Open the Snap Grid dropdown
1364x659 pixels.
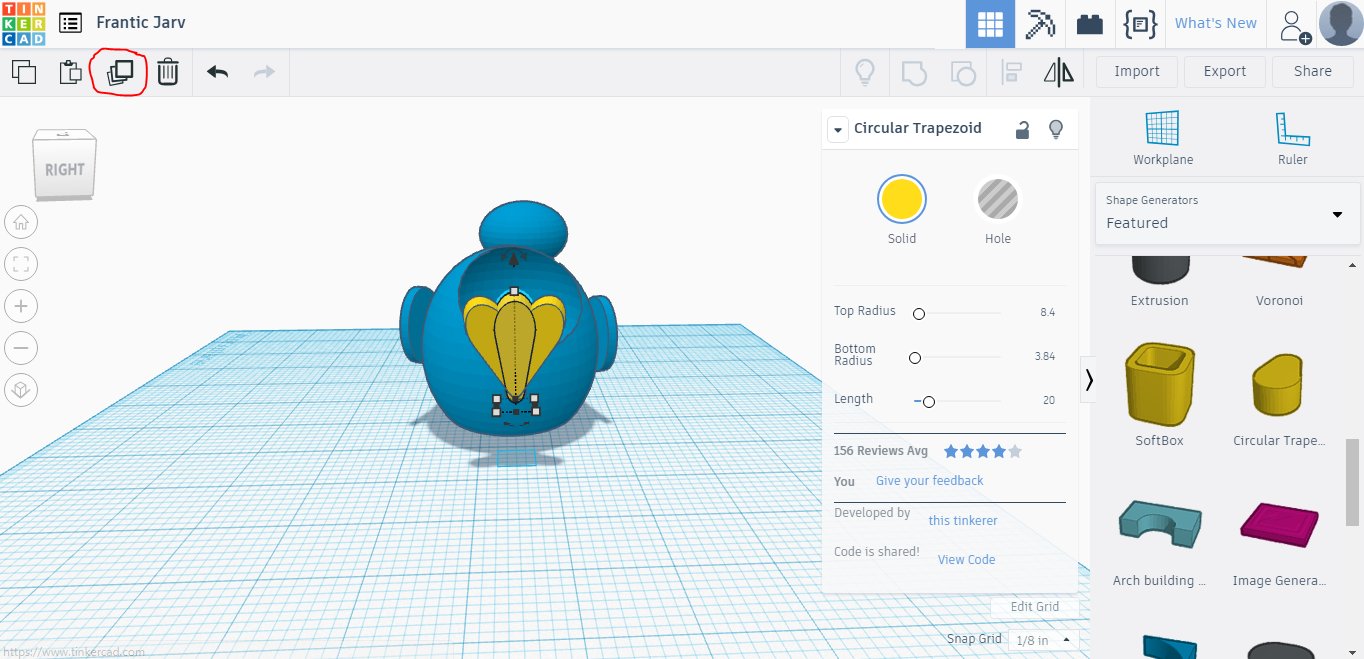[x=1042, y=640]
